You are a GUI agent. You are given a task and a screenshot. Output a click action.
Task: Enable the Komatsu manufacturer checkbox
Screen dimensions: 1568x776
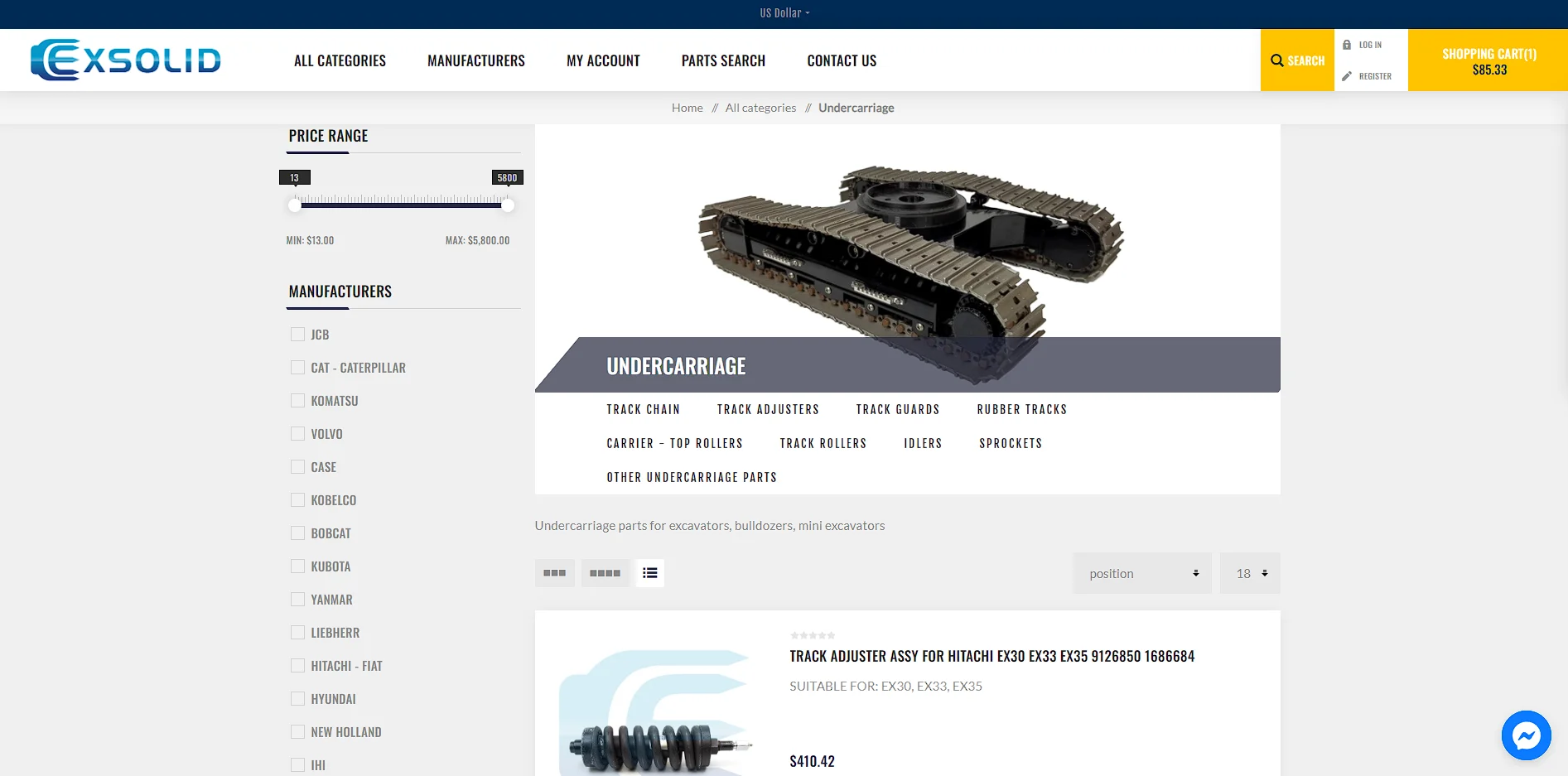pyautogui.click(x=297, y=401)
